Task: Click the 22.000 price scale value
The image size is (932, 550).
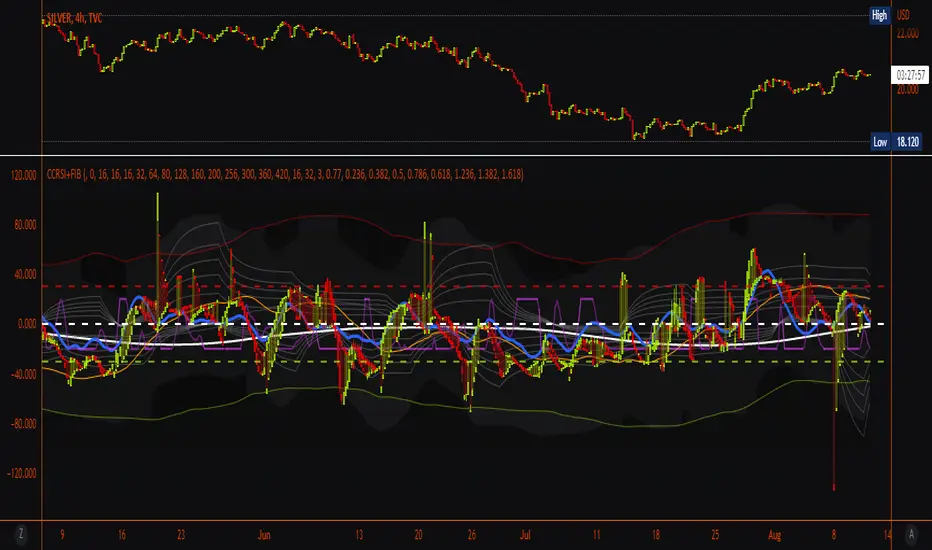Action: 908,33
